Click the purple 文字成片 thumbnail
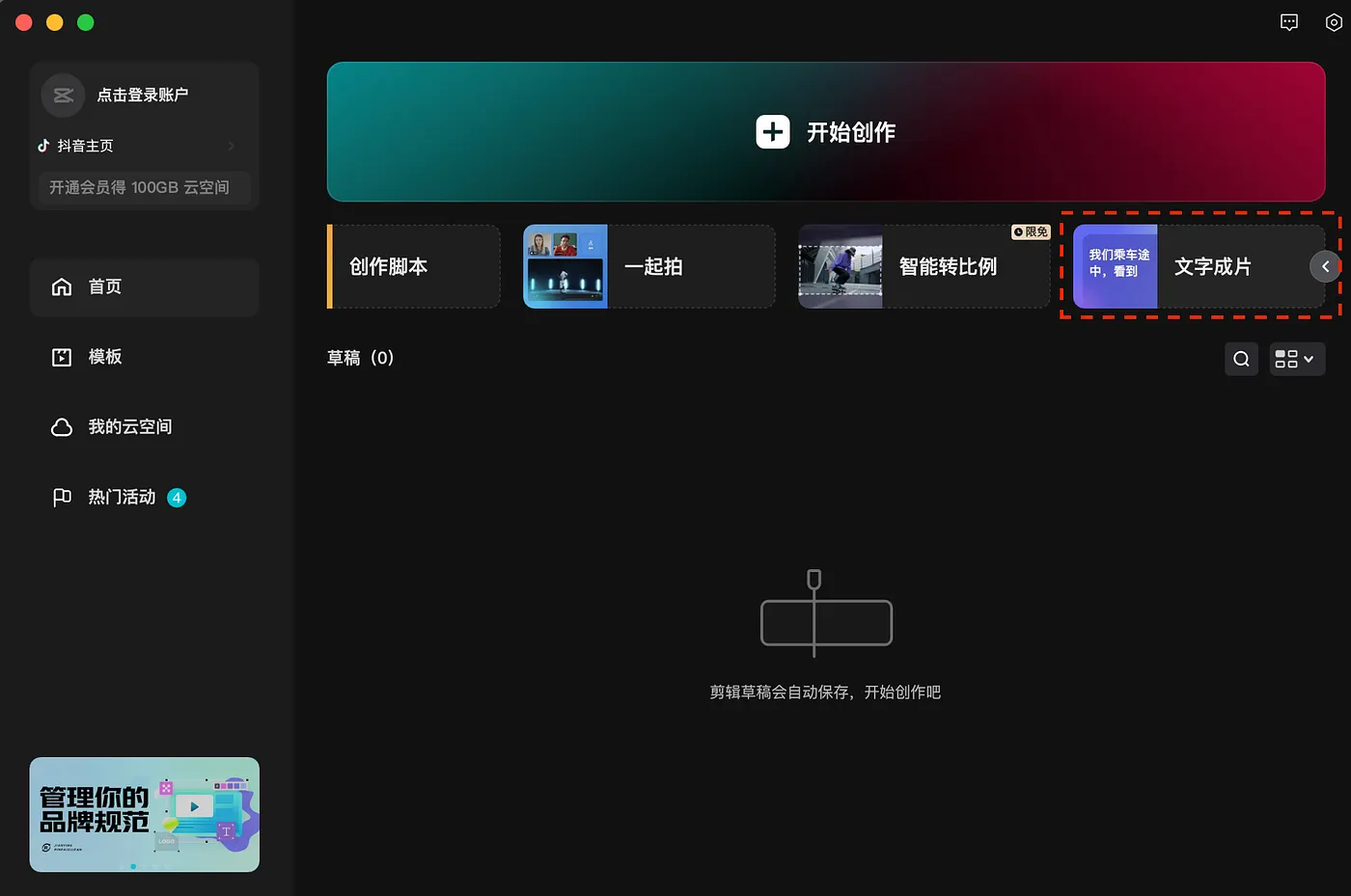The width and height of the screenshot is (1351, 896). tap(1116, 266)
